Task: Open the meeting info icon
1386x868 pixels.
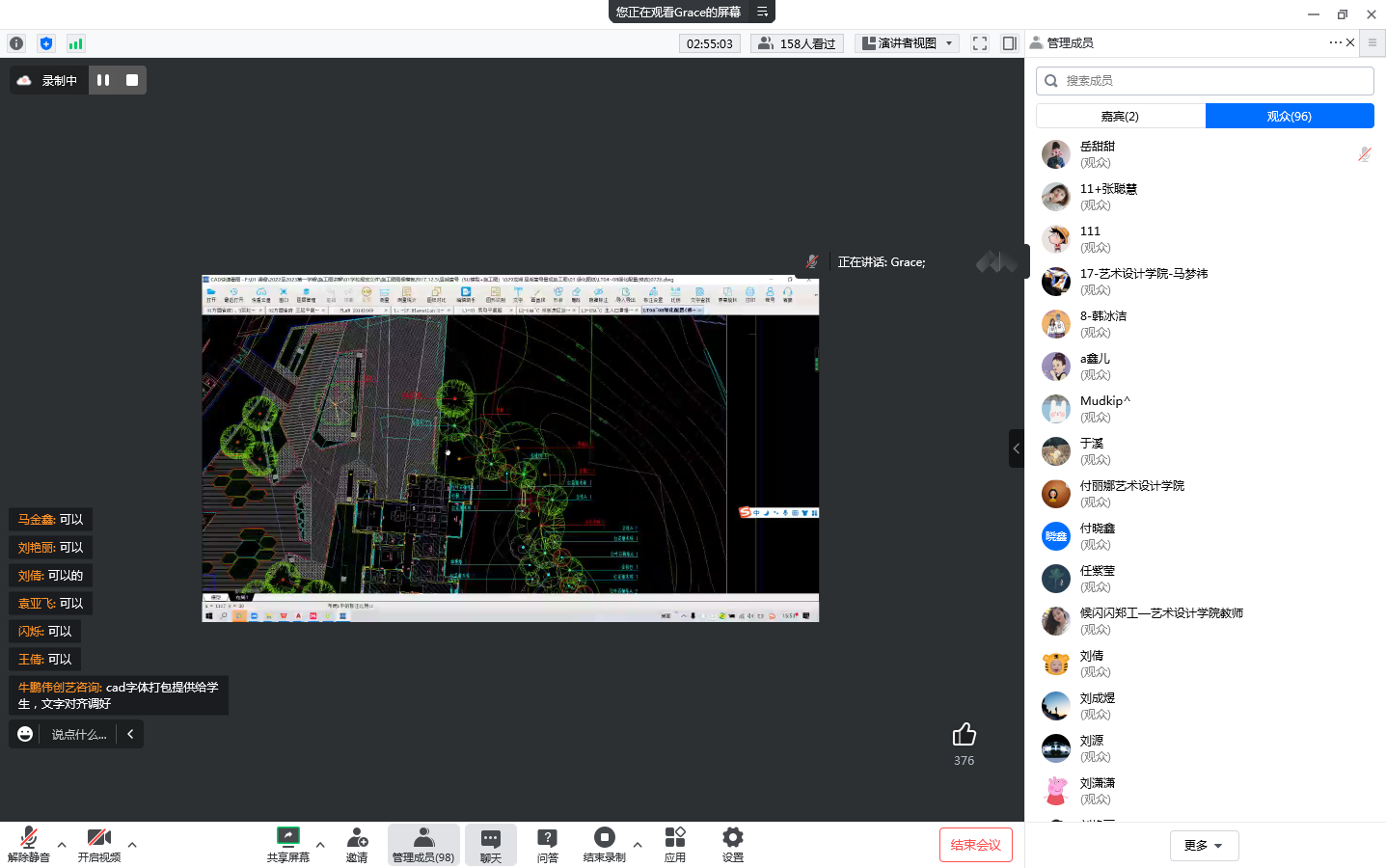Action: point(16,43)
